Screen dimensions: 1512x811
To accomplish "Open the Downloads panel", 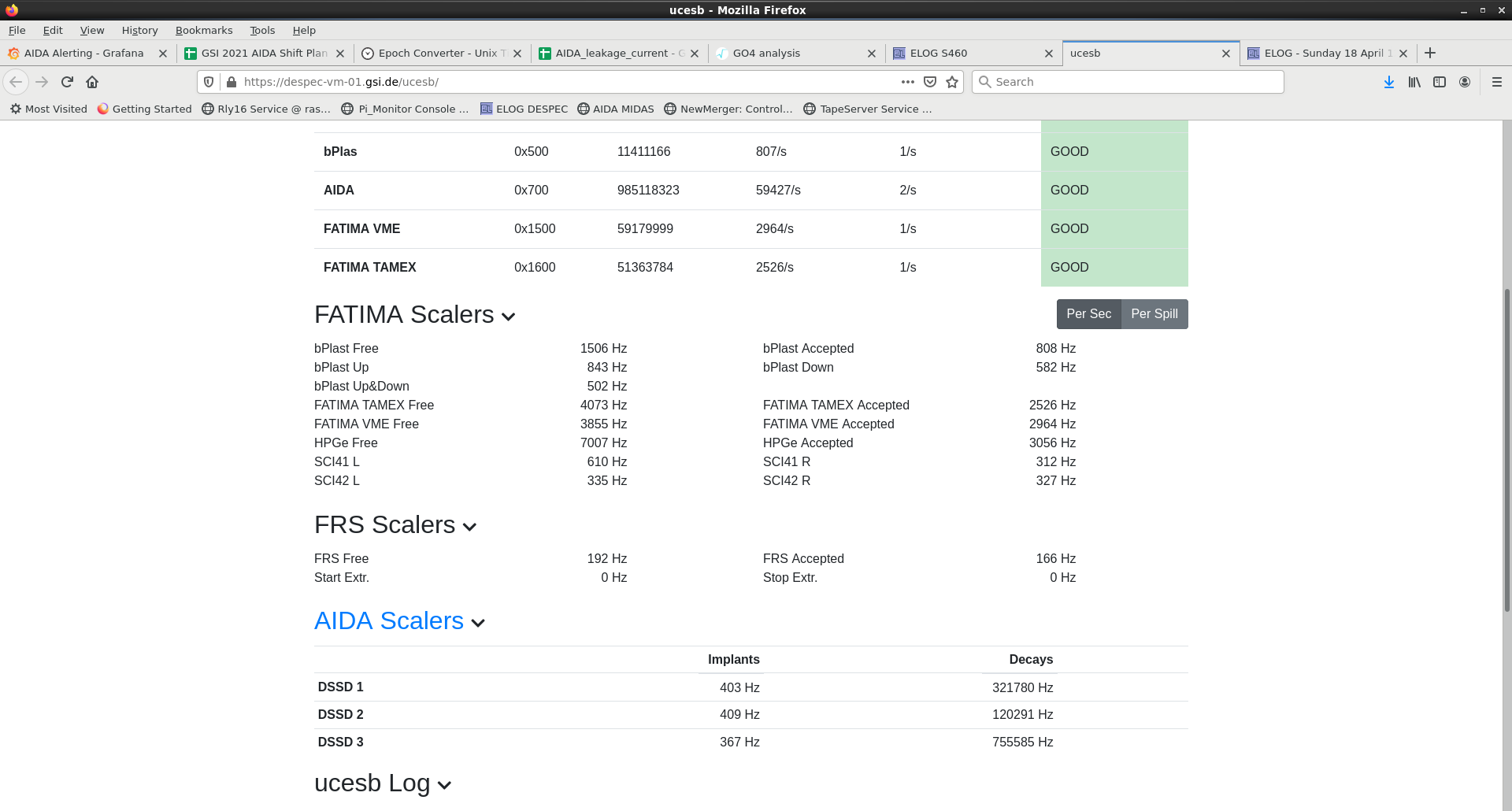I will point(1389,82).
